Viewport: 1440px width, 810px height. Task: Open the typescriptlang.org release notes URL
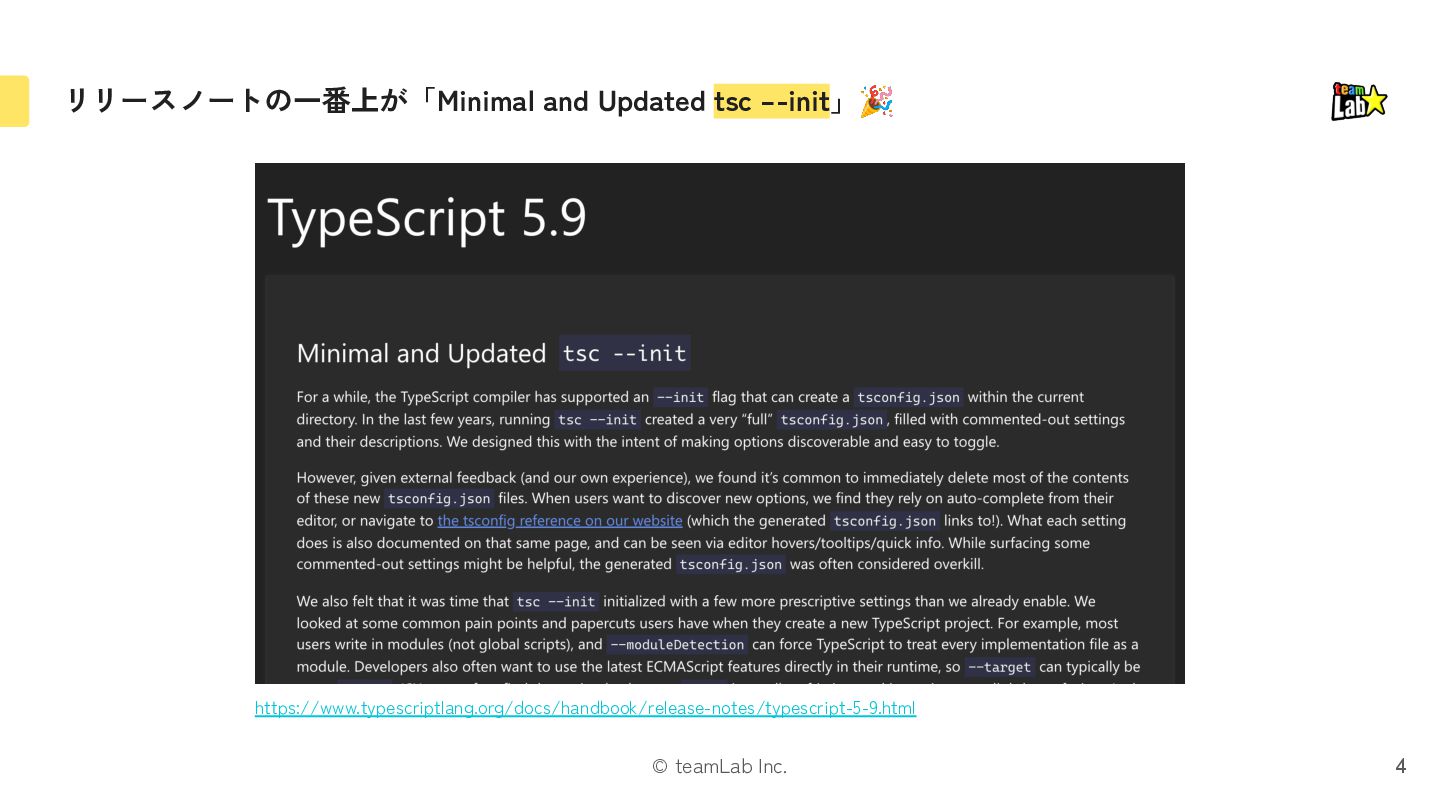[585, 708]
